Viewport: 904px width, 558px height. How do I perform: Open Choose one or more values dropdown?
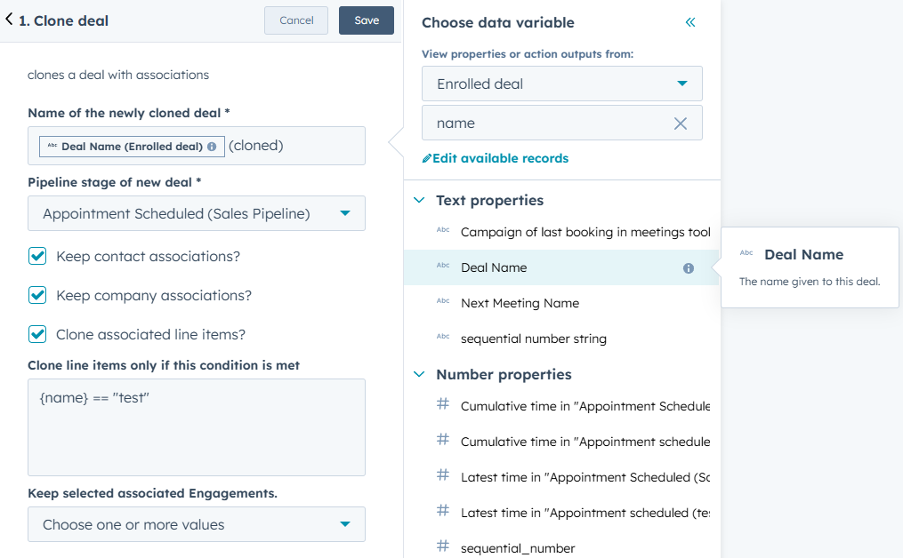[x=196, y=524]
